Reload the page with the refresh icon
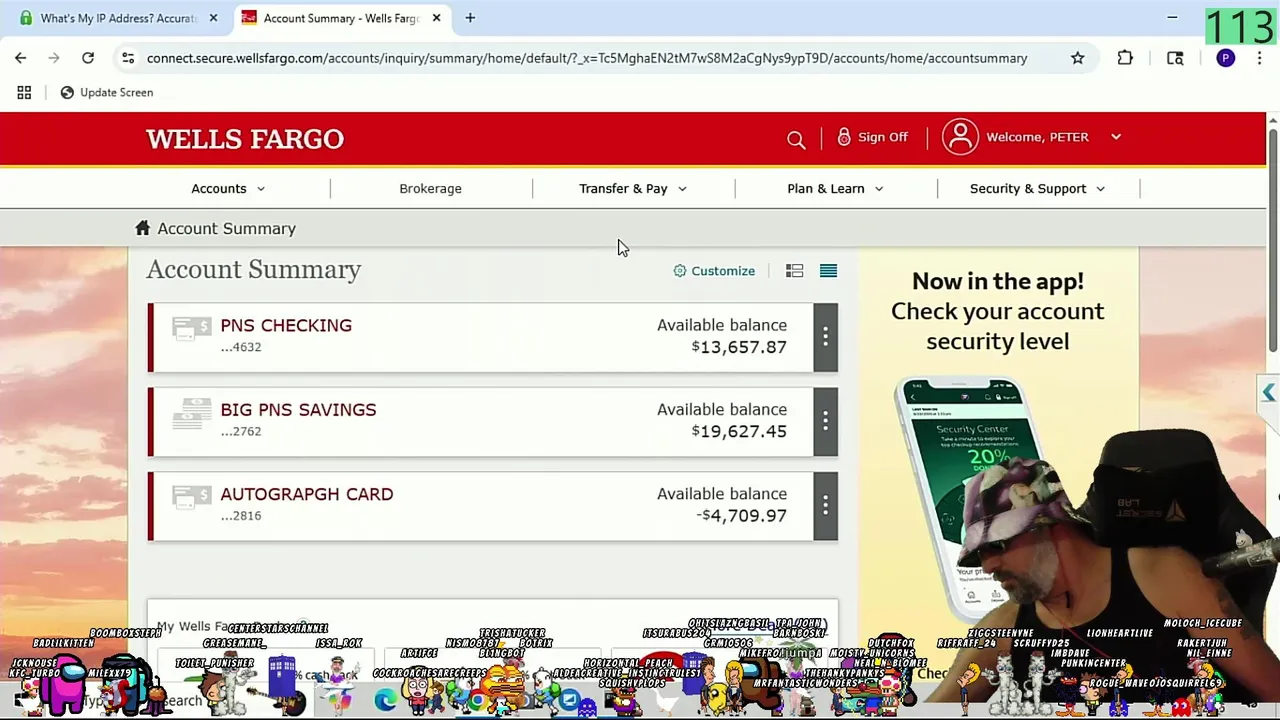The height and width of the screenshot is (720, 1280). click(88, 58)
